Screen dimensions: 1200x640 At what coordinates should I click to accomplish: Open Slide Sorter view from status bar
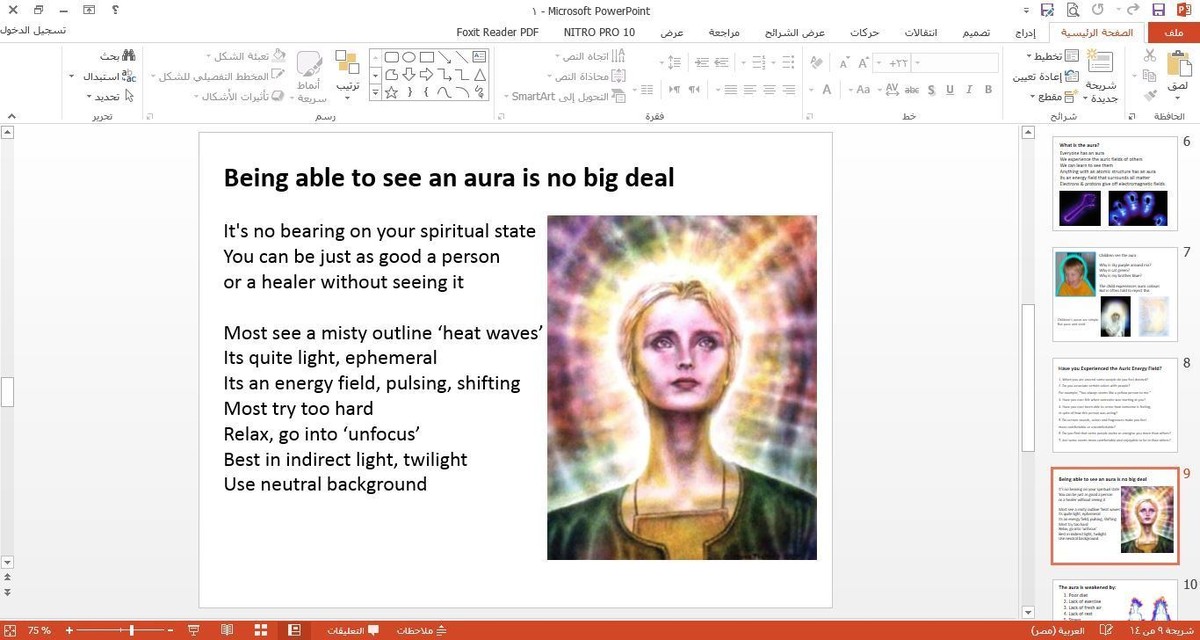pyautogui.click(x=260, y=630)
